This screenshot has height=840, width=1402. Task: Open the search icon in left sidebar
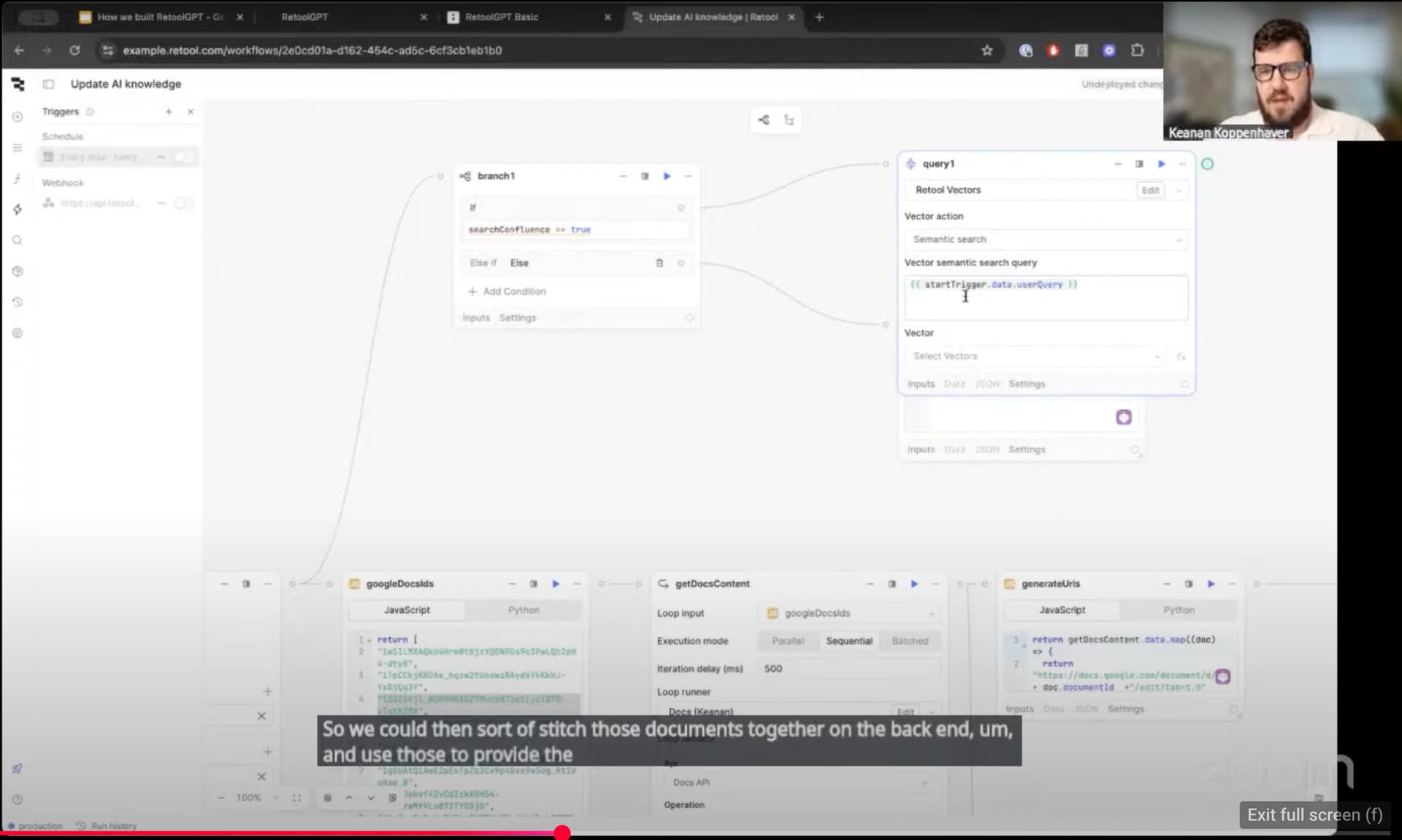18,240
